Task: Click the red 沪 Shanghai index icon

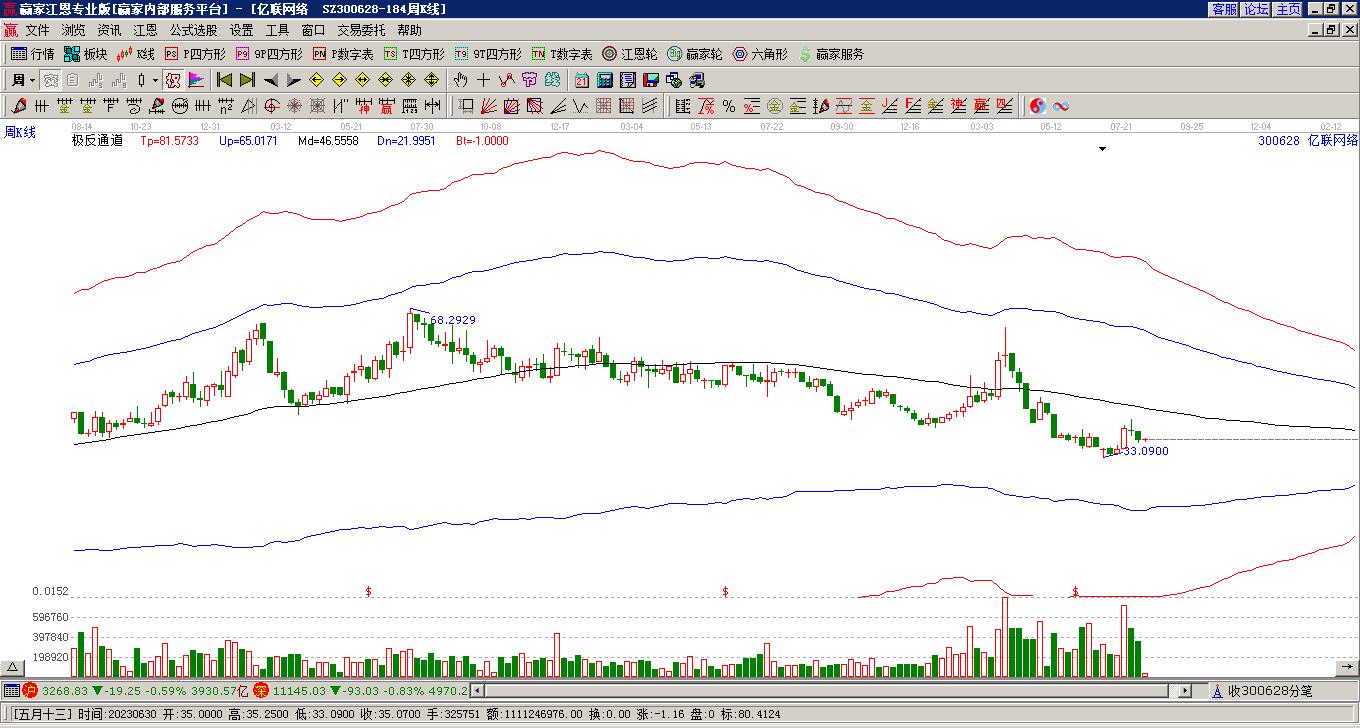Action: [x=30, y=690]
